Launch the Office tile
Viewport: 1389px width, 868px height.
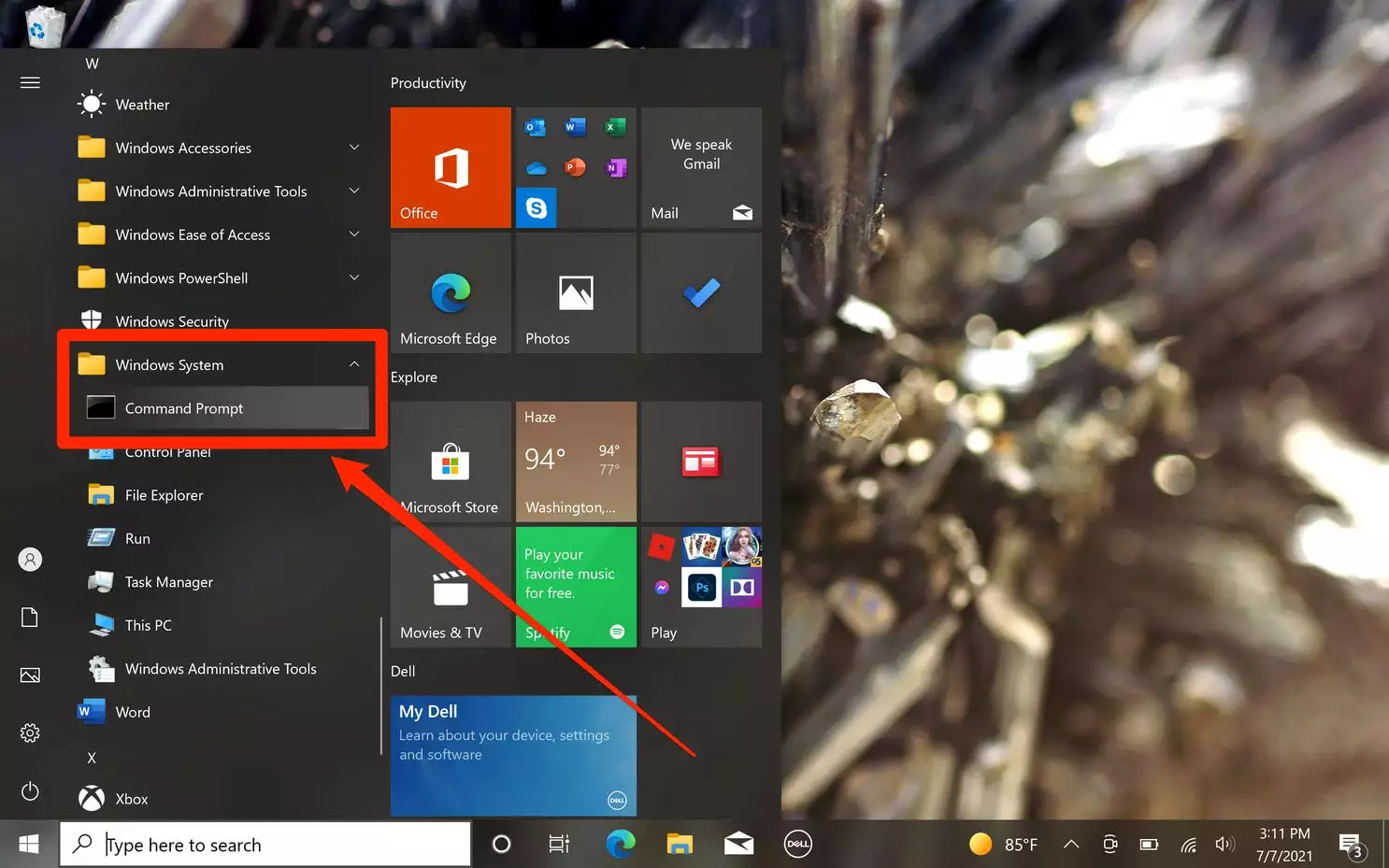coord(451,167)
